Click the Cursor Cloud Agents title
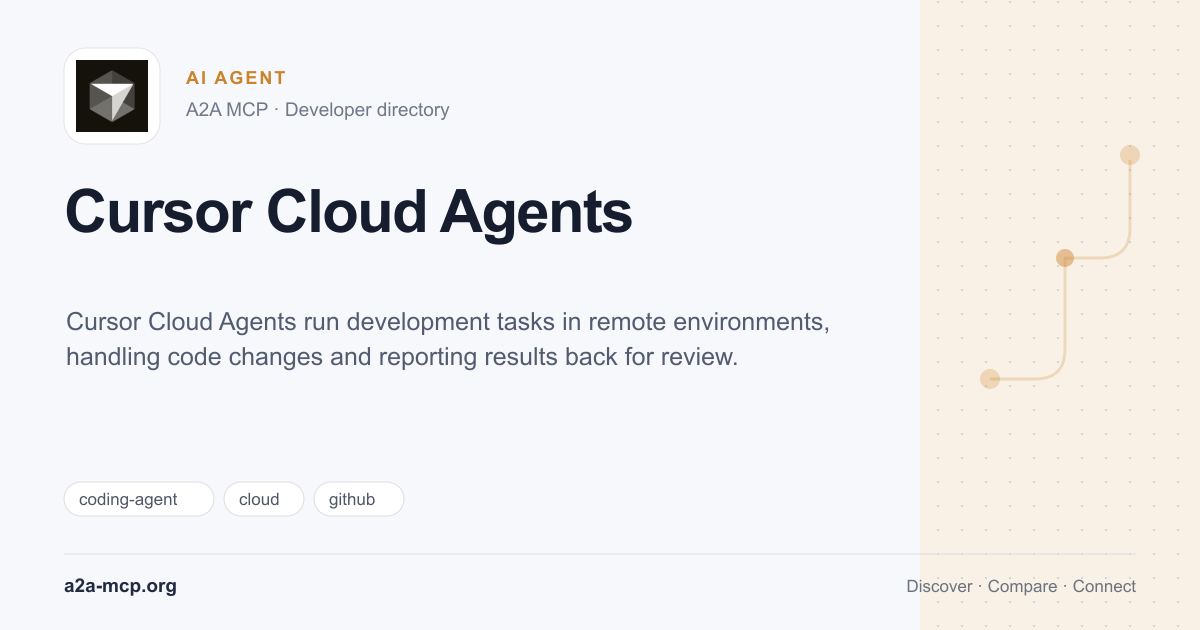Viewport: 1200px width, 630px height. pos(349,212)
